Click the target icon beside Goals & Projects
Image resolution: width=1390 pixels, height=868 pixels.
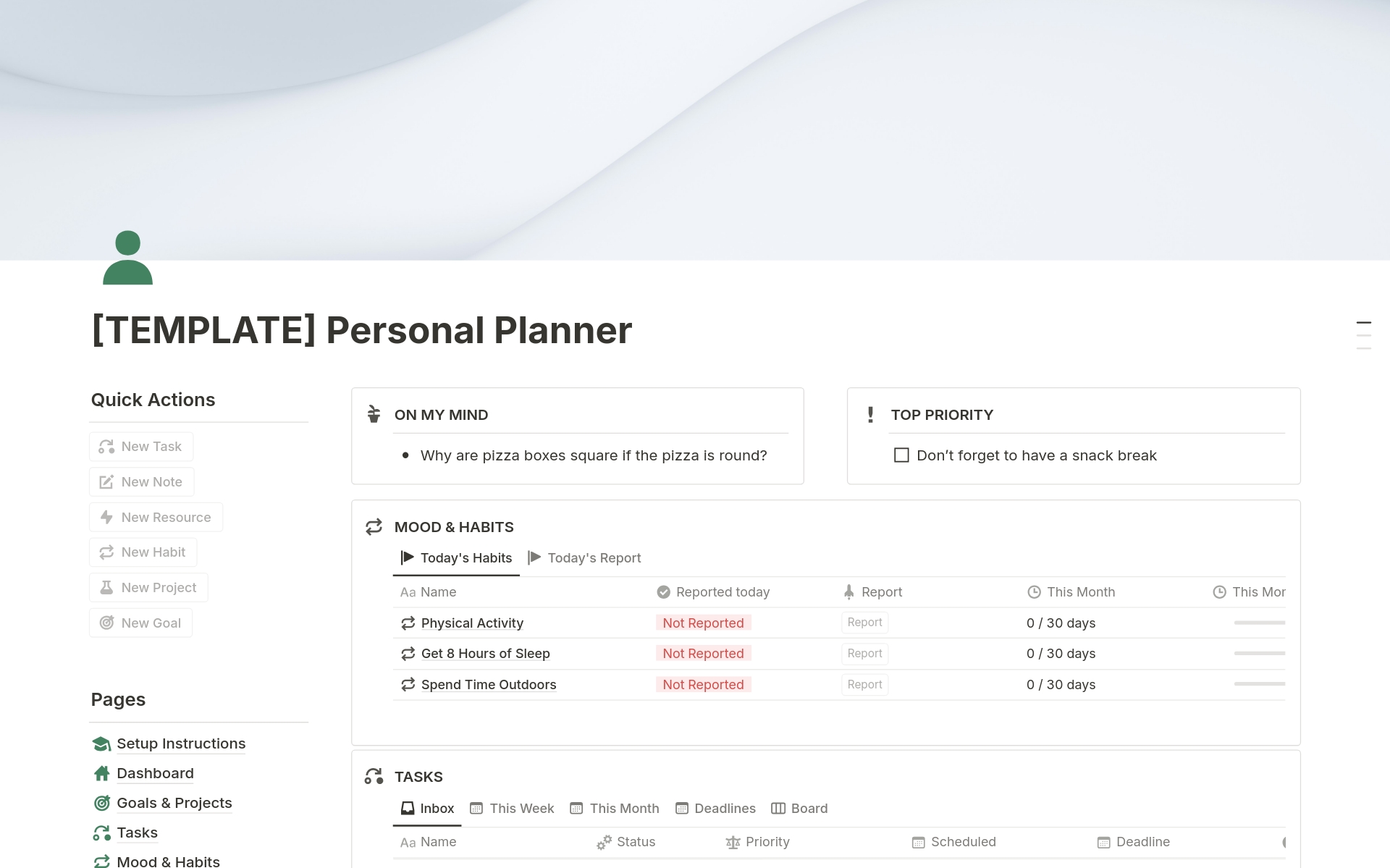[101, 803]
